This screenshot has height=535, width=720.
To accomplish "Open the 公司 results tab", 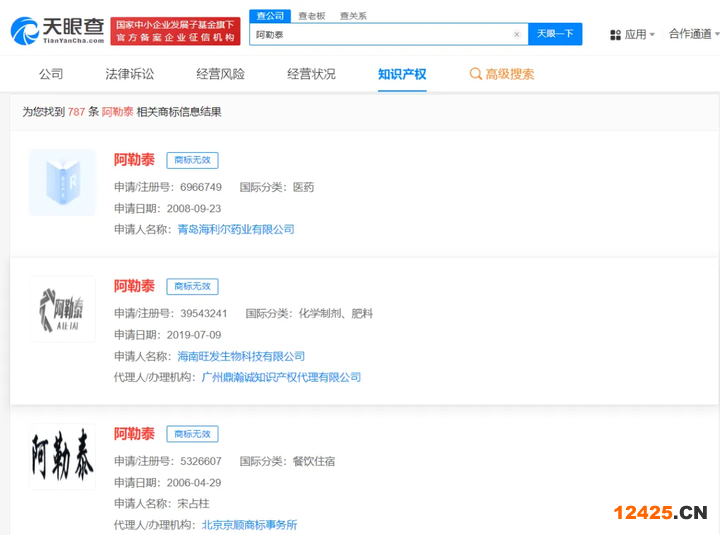I will (51, 74).
